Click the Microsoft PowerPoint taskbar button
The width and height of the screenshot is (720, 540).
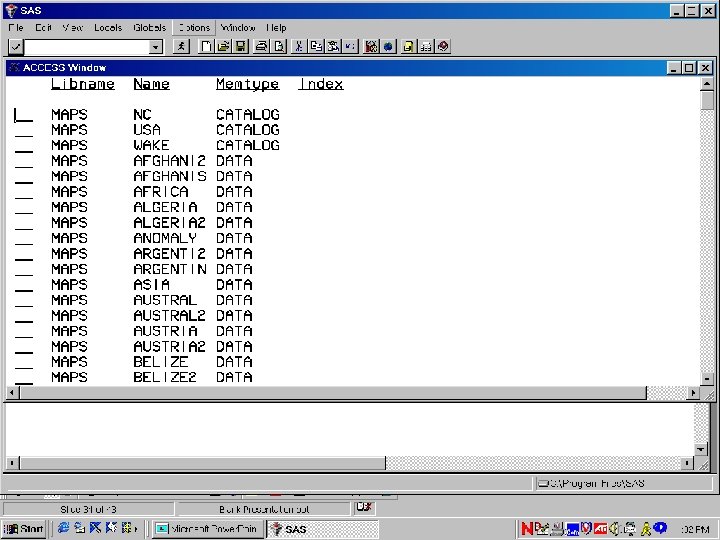click(x=208, y=529)
